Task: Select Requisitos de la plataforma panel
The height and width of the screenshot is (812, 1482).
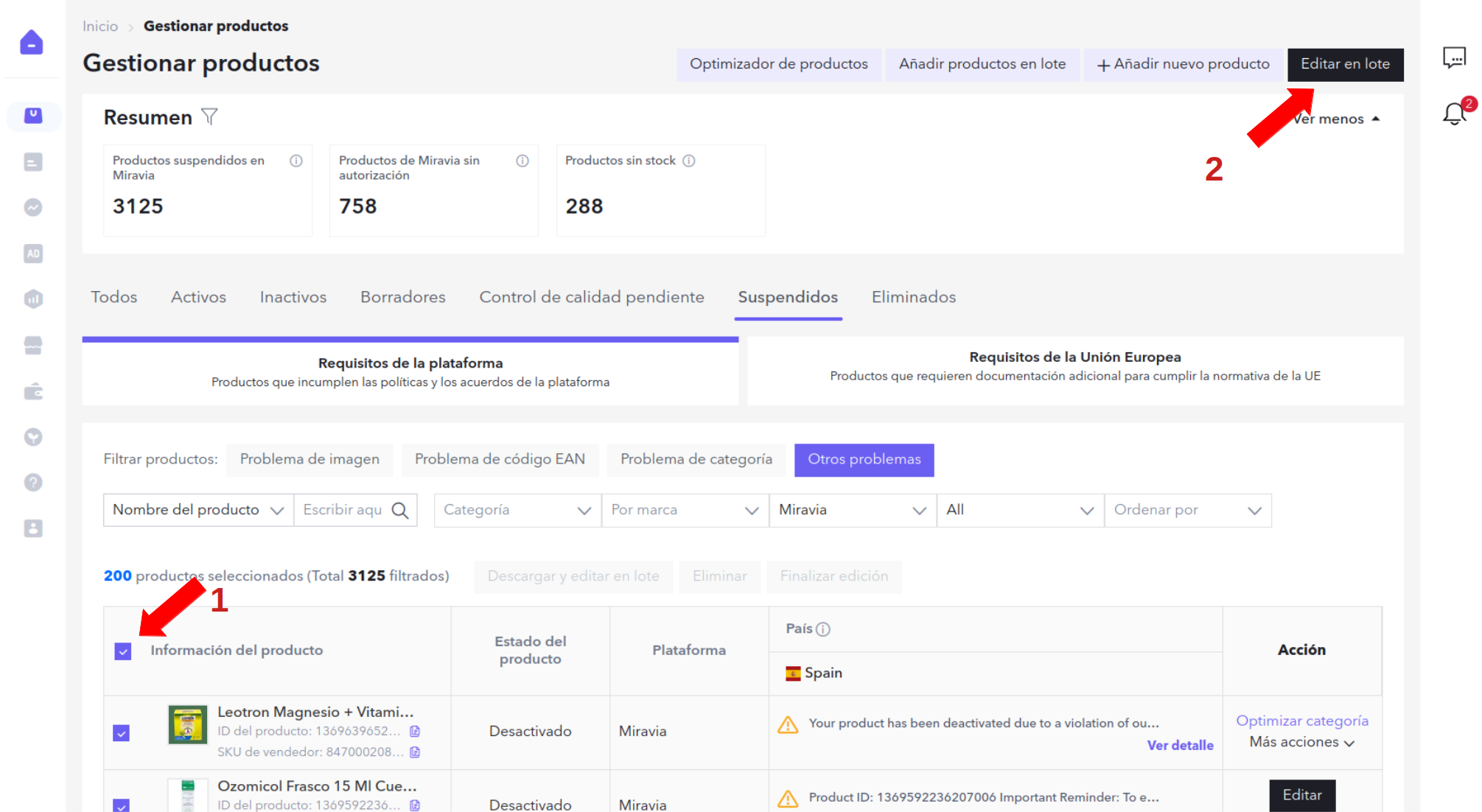Action: click(x=410, y=372)
